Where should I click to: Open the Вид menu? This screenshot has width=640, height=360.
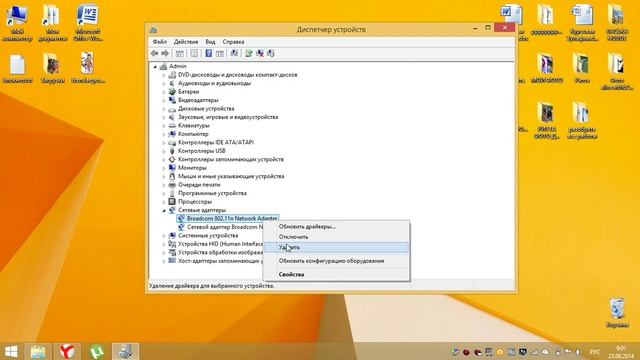point(210,42)
